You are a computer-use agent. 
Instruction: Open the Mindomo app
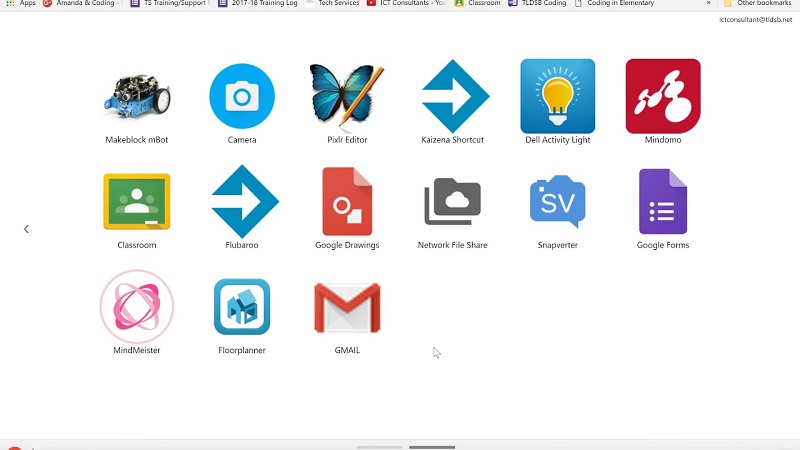click(663, 96)
